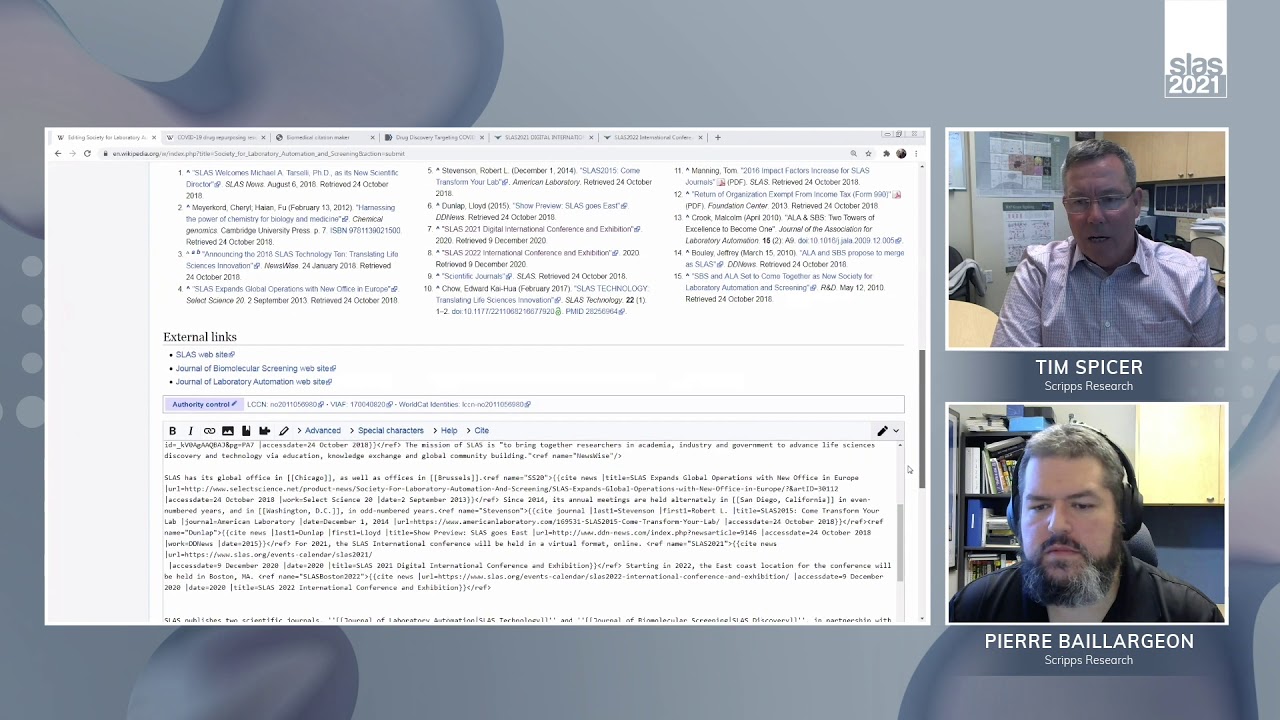Click the Authority control link
Screen dimensions: 1280x720
click(x=201, y=404)
